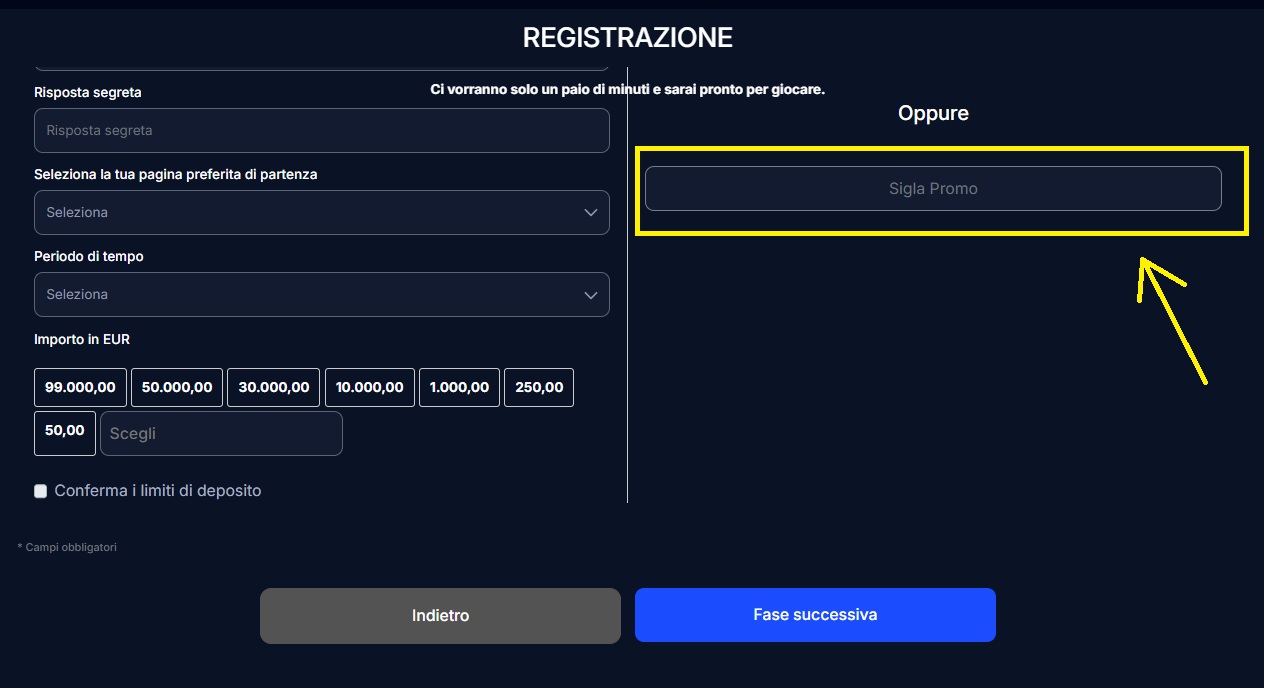Pick the 50,00 amount button
The image size is (1264, 688).
point(65,431)
